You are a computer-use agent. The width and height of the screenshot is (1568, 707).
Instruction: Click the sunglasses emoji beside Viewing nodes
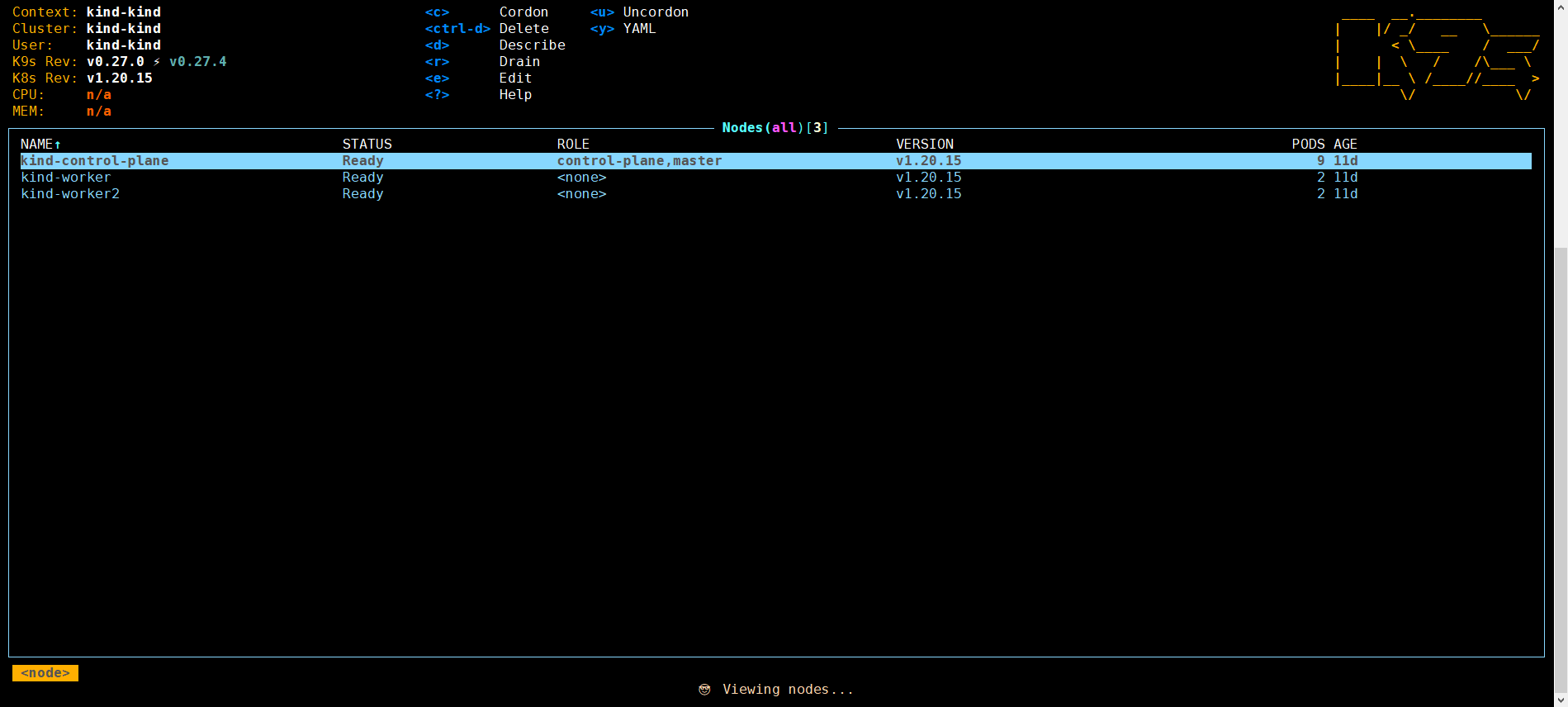point(704,690)
